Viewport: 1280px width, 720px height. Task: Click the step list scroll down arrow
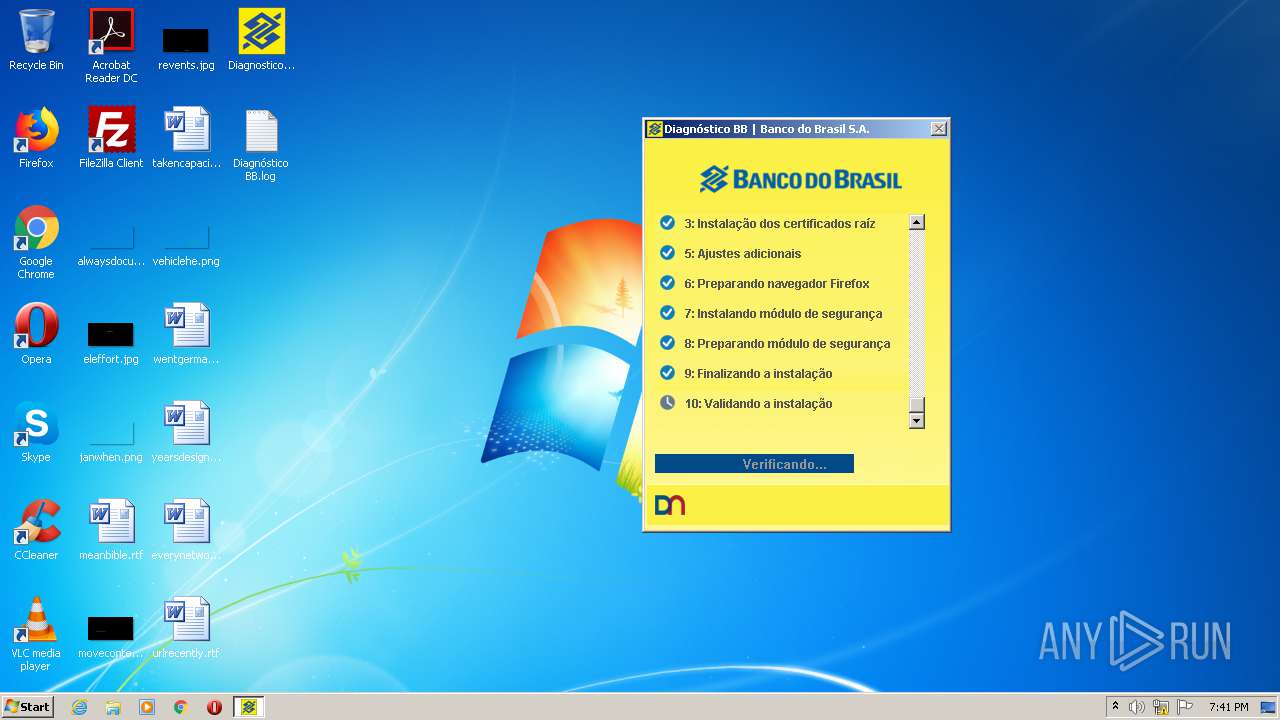[916, 421]
